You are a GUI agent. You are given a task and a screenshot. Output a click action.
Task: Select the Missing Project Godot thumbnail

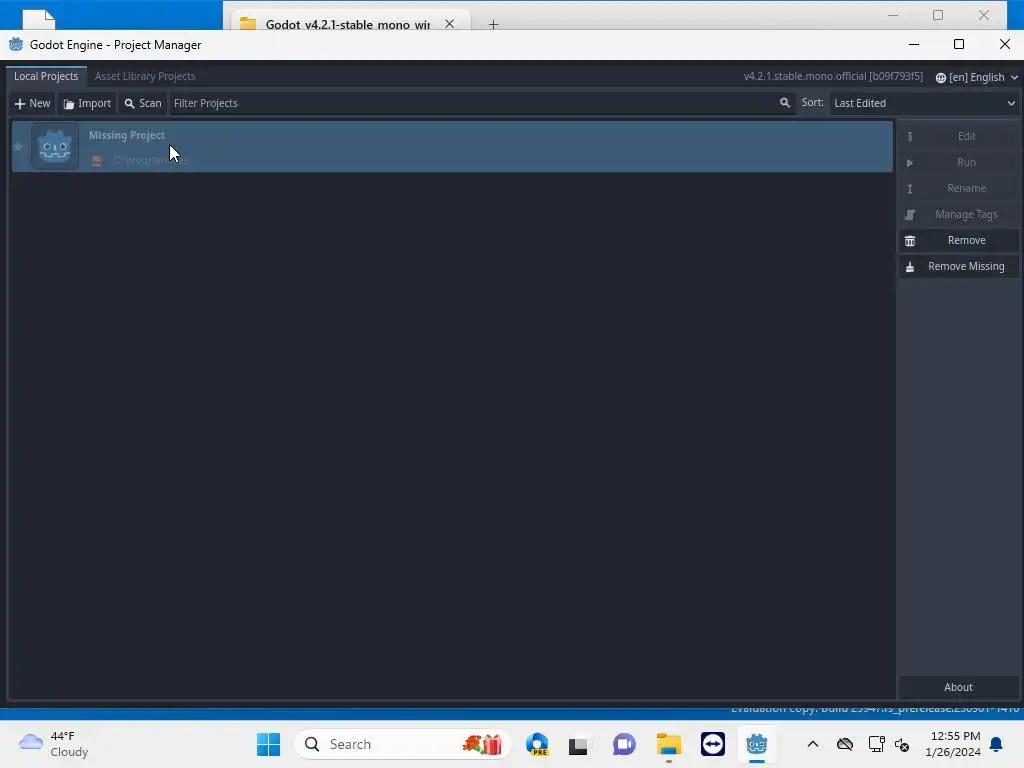click(55, 147)
